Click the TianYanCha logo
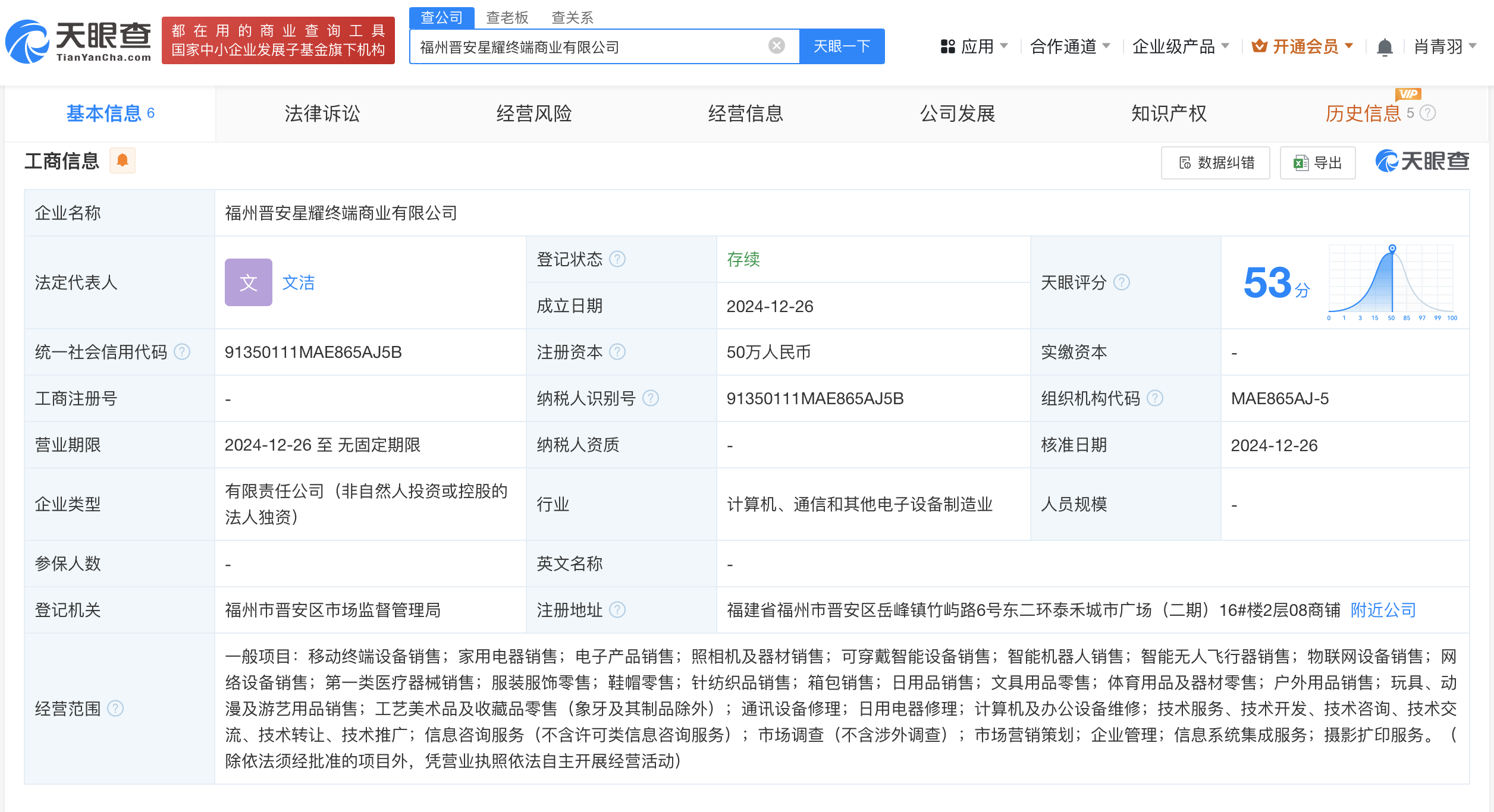 pyautogui.click(x=79, y=40)
